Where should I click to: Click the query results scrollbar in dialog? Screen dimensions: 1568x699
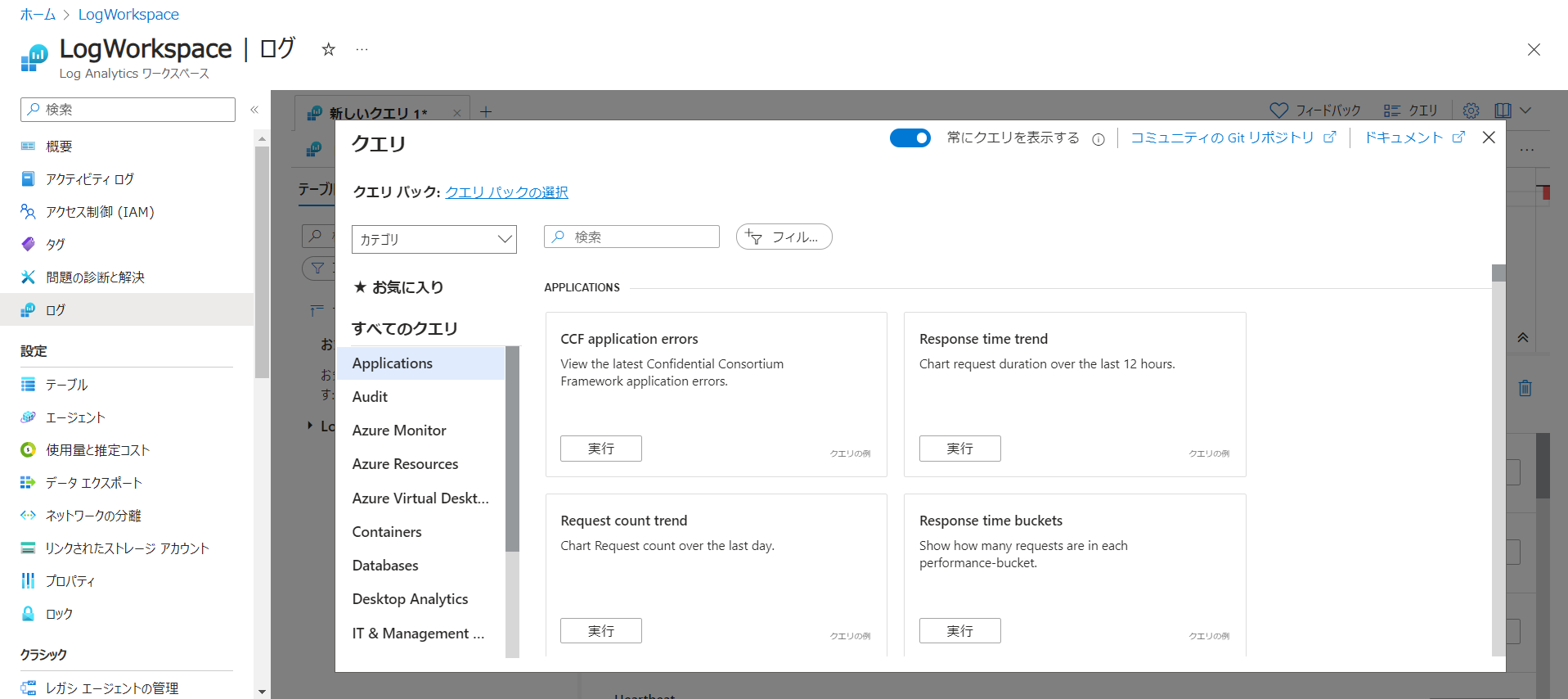(x=1498, y=273)
